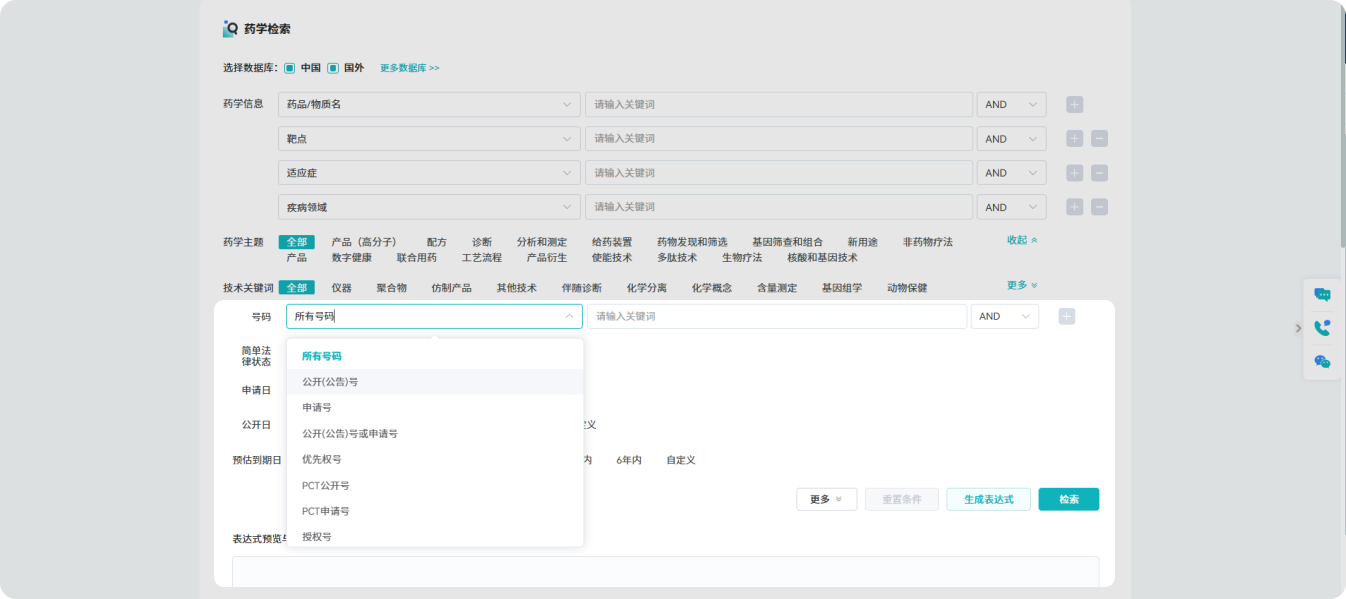Click keyword input on 药品/物质名 row
Screen dimensions: 1346x599
click(779, 104)
